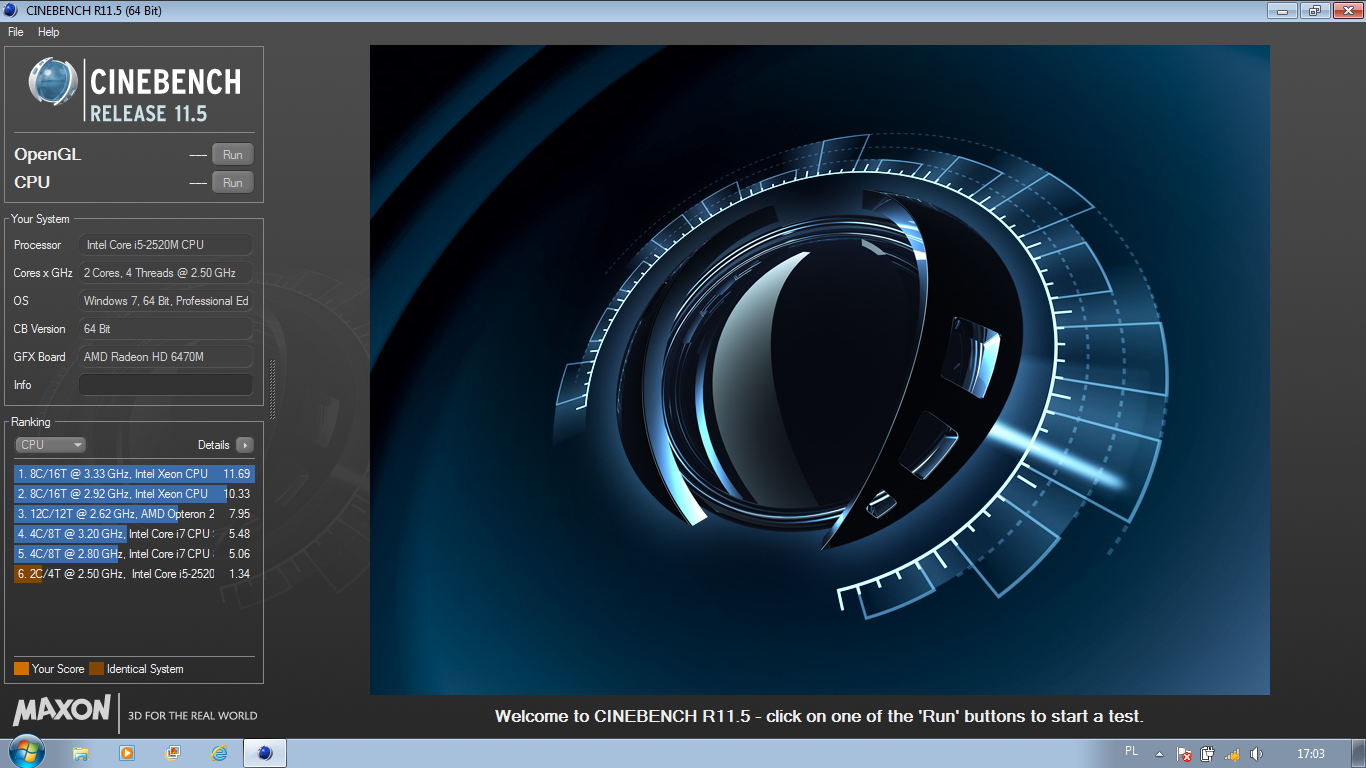The image size is (1366, 768).
Task: Run the CPU benchmark test
Action: coord(232,183)
